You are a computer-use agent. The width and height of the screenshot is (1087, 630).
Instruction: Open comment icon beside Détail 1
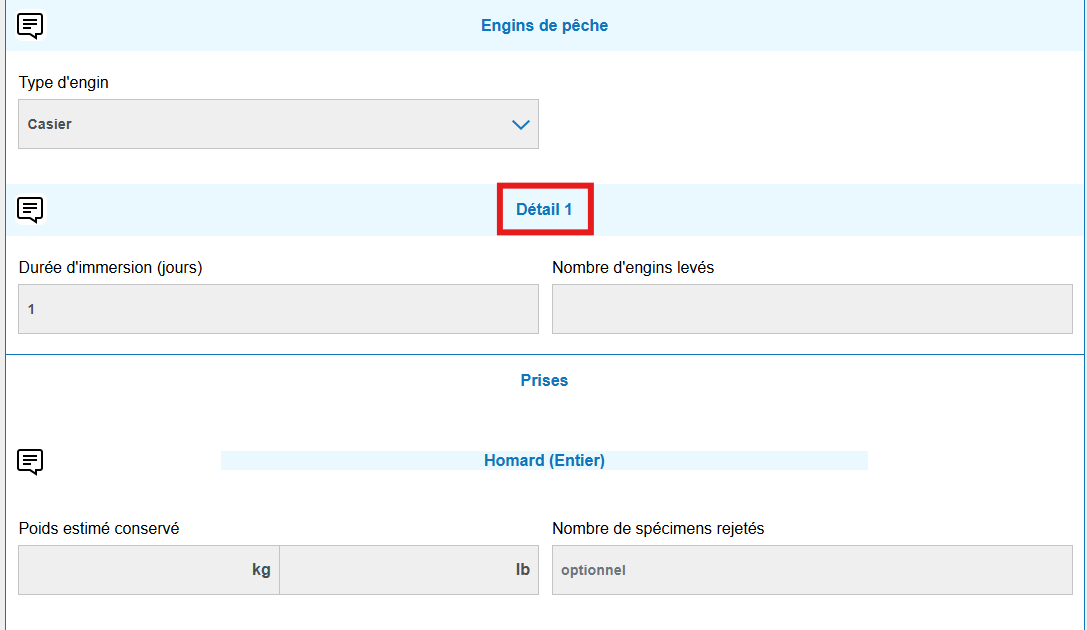tap(31, 210)
